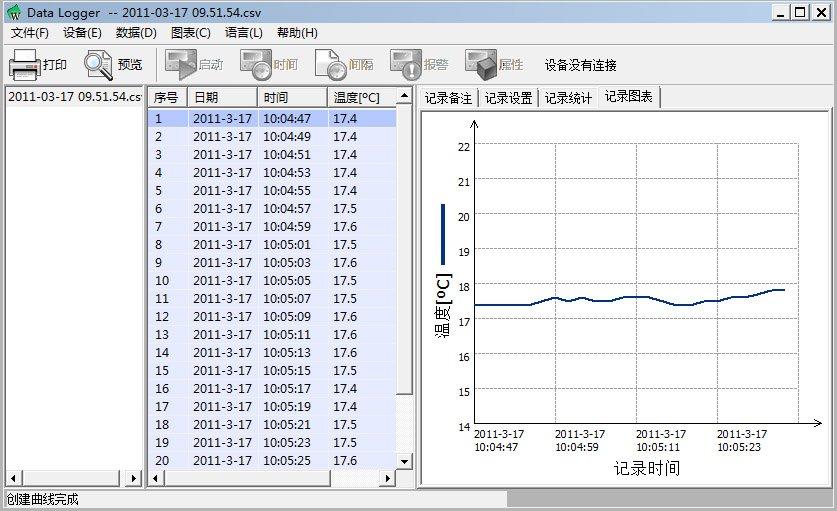Minimize the Data Logger window
This screenshot has height=511, width=837.
point(781,12)
